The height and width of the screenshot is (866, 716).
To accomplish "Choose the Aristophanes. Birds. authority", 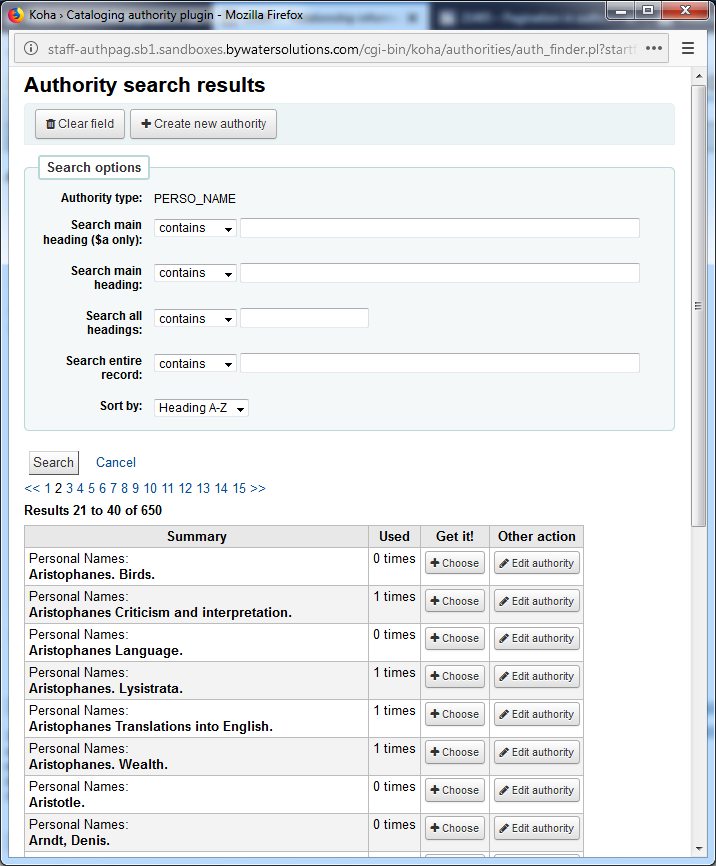I will click(454, 563).
